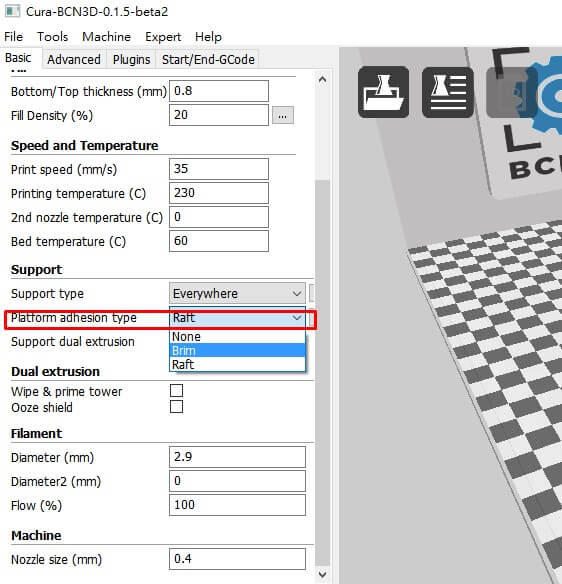Click the Cura application icon in title bar
Screen dimensions: 562x584
[x=12, y=11]
